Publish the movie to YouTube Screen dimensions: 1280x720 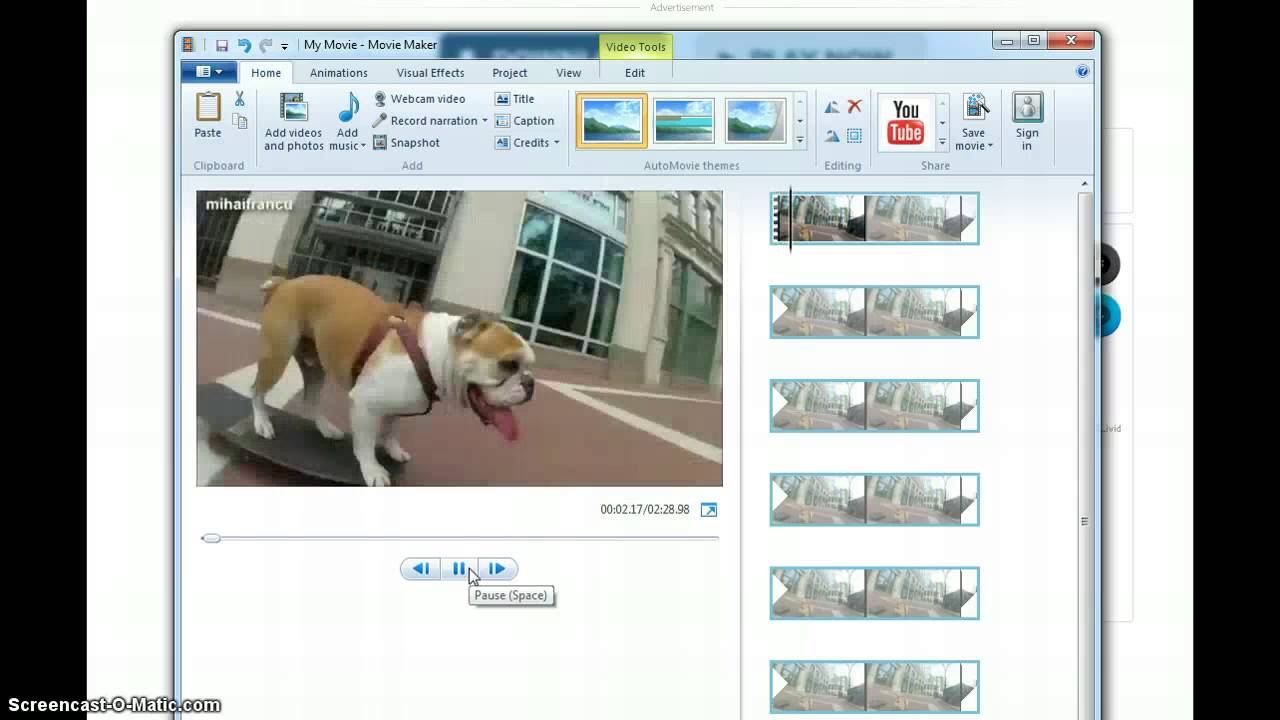click(x=906, y=122)
